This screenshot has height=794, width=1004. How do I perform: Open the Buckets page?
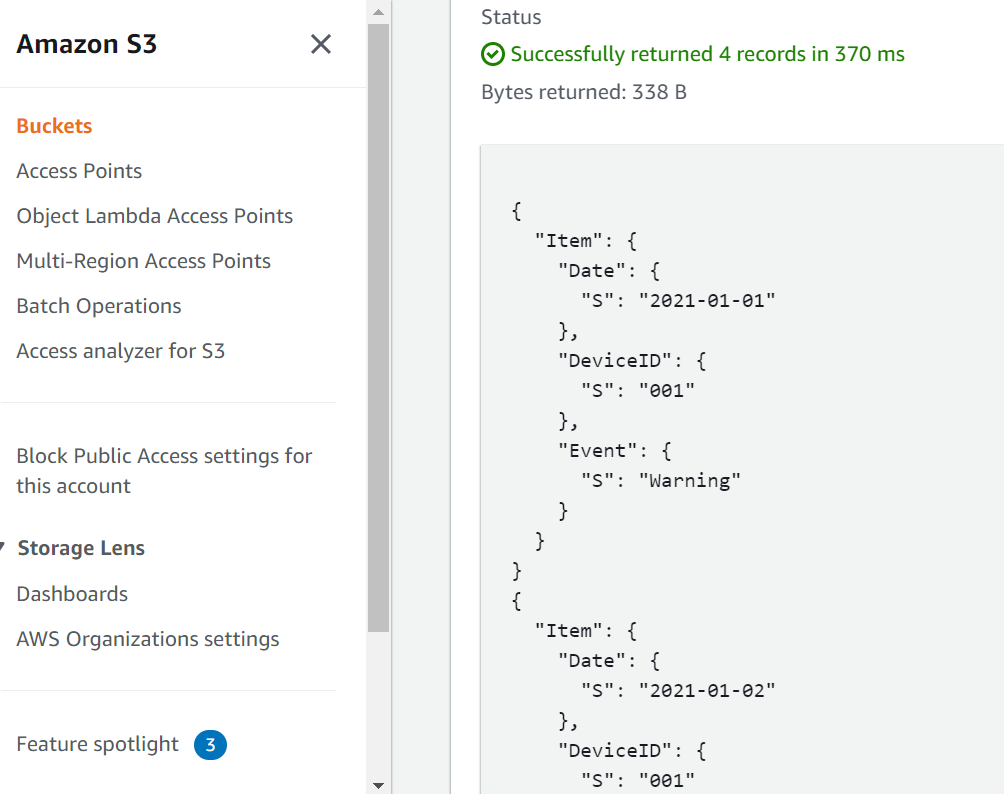coord(54,126)
